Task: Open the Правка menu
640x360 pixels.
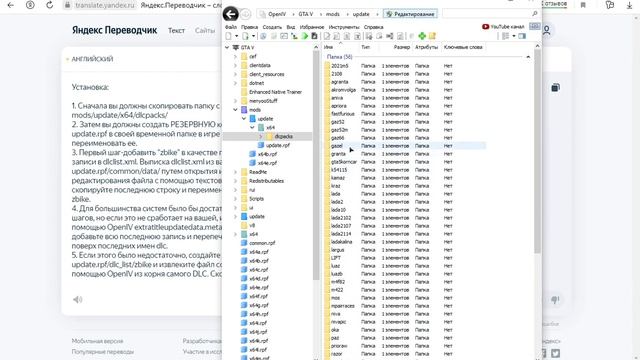Action: (x=249, y=27)
